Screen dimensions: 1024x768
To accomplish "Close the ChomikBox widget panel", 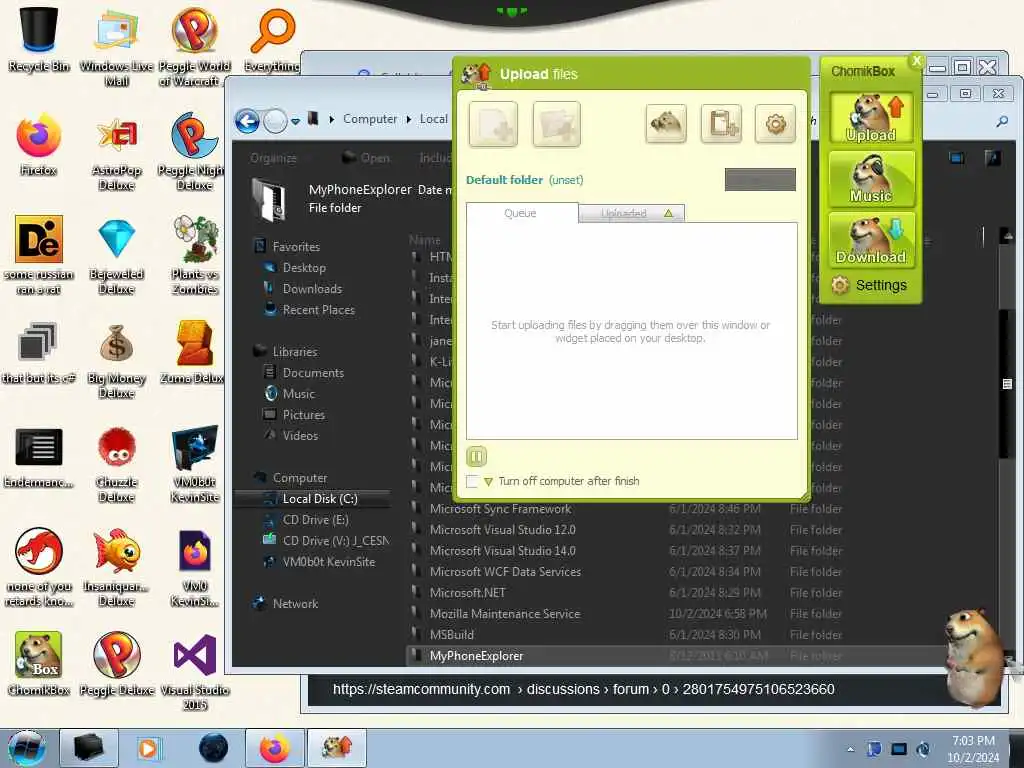I will [916, 61].
